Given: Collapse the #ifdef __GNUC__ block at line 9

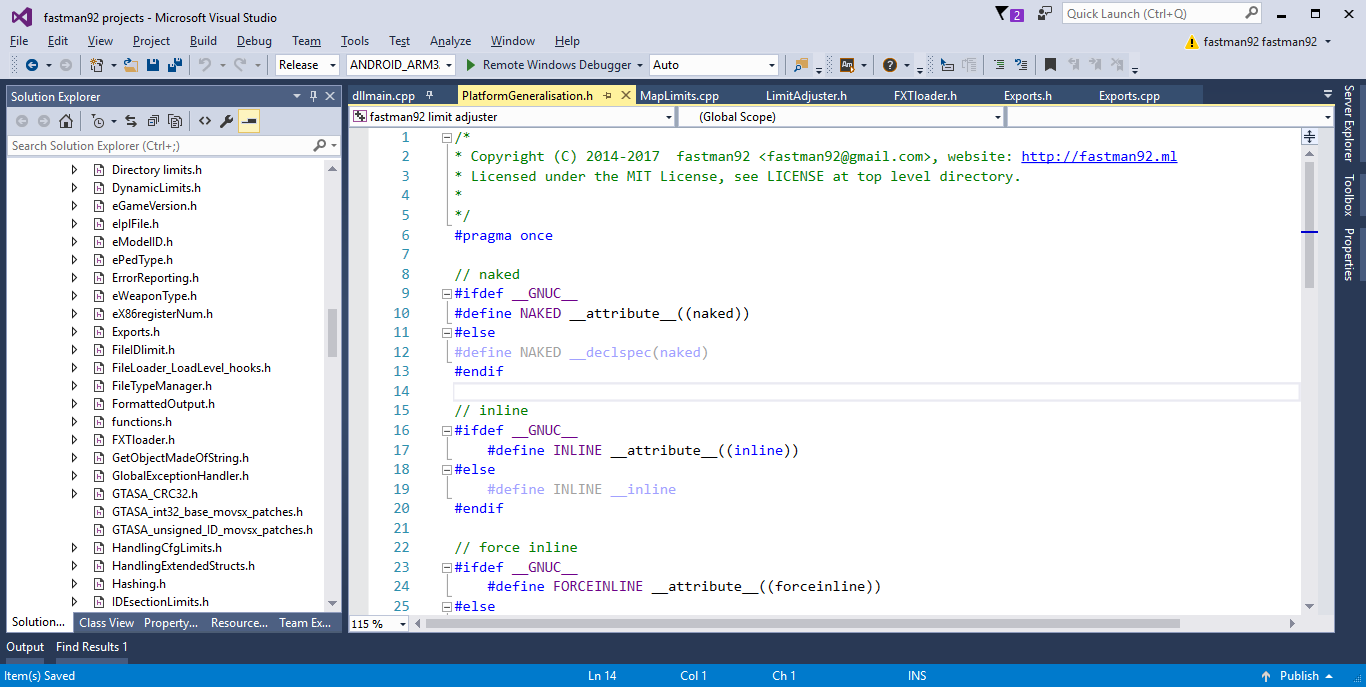Looking at the screenshot, I should pyautogui.click(x=446, y=294).
